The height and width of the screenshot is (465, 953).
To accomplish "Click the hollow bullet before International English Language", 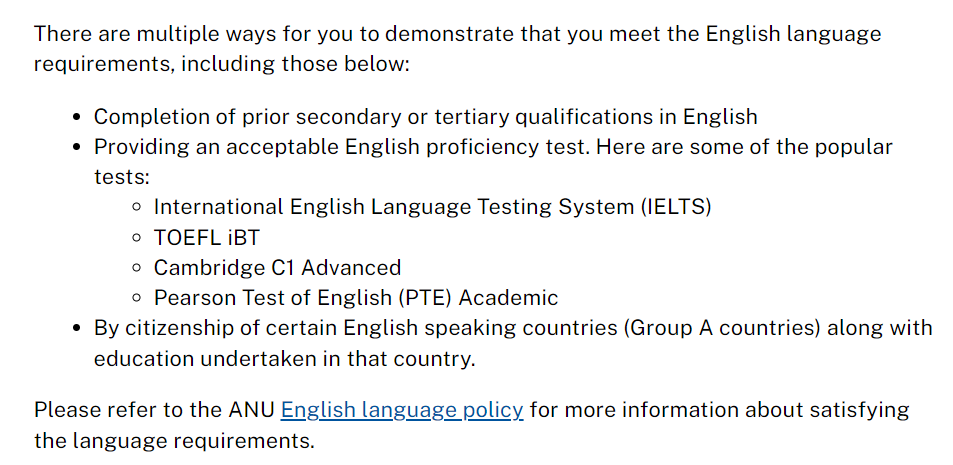I will [x=137, y=208].
